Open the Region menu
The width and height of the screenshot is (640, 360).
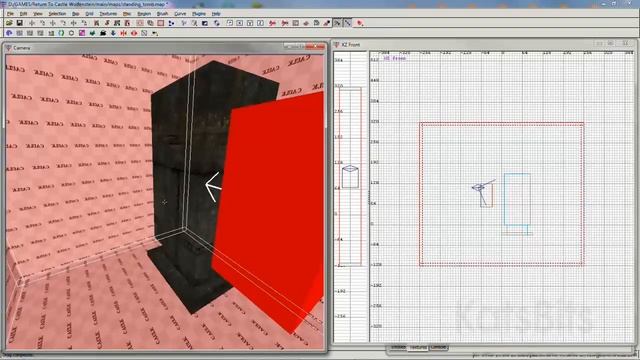[144, 13]
